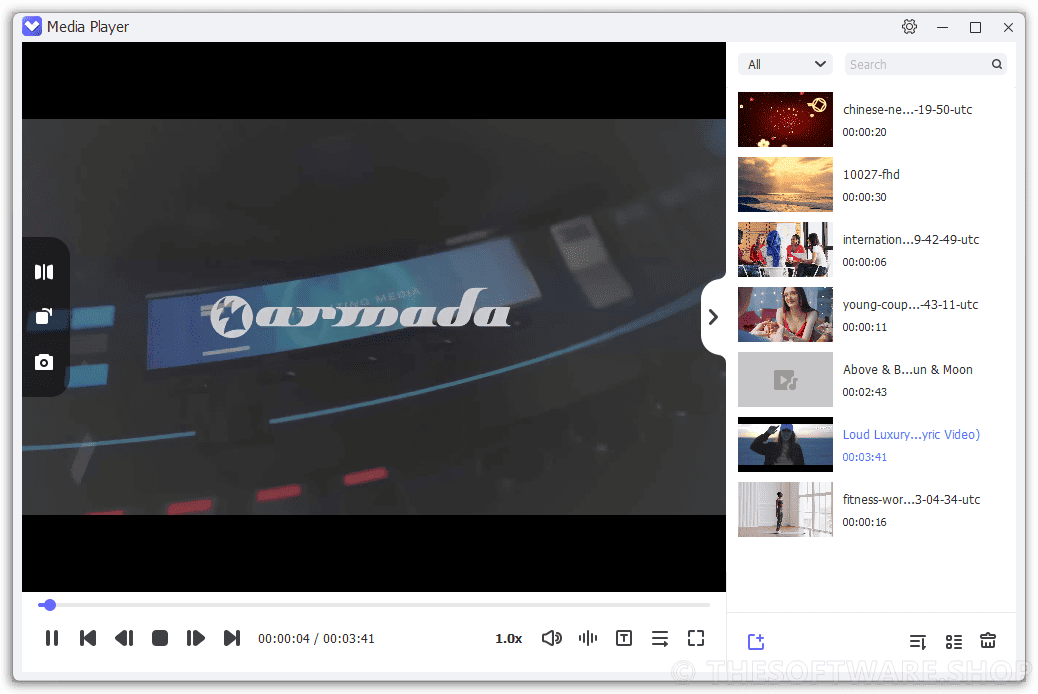
Task: Open the subtitle text options
Action: click(x=624, y=638)
